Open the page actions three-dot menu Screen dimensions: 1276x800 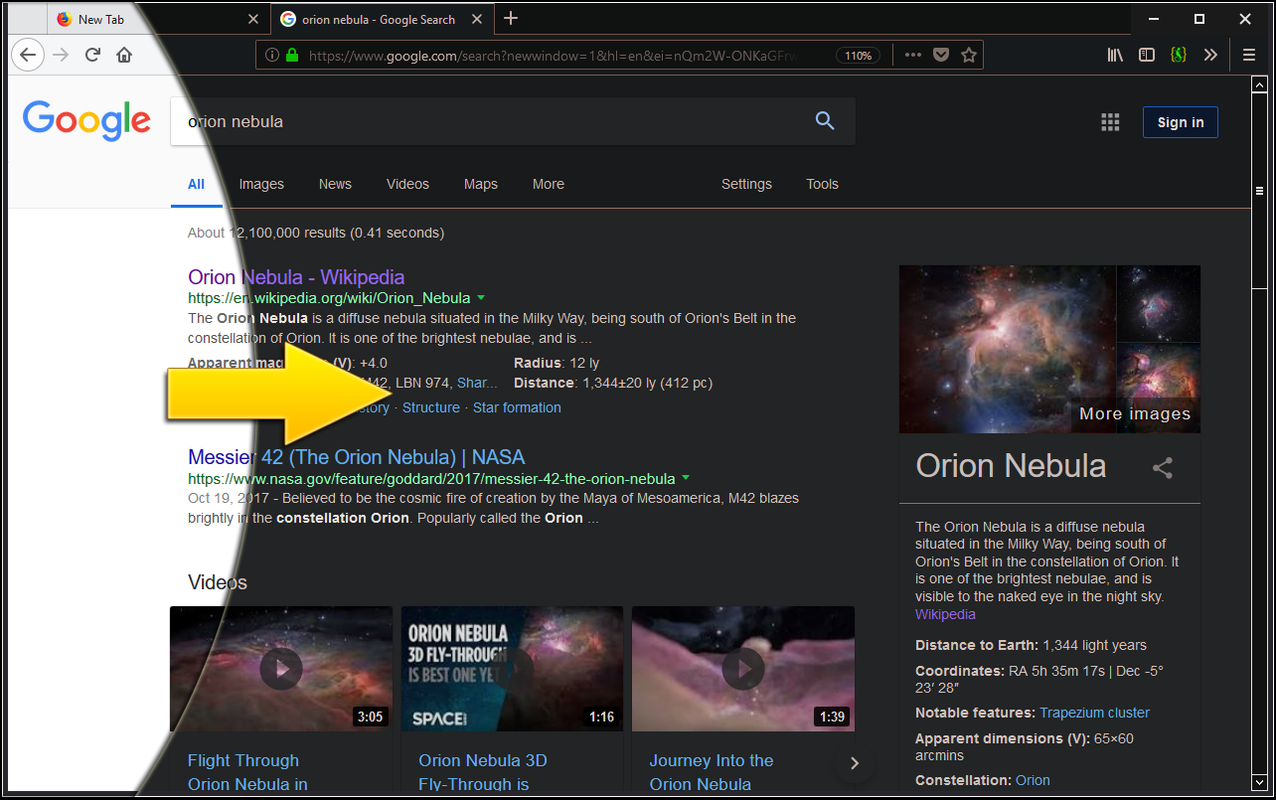913,55
